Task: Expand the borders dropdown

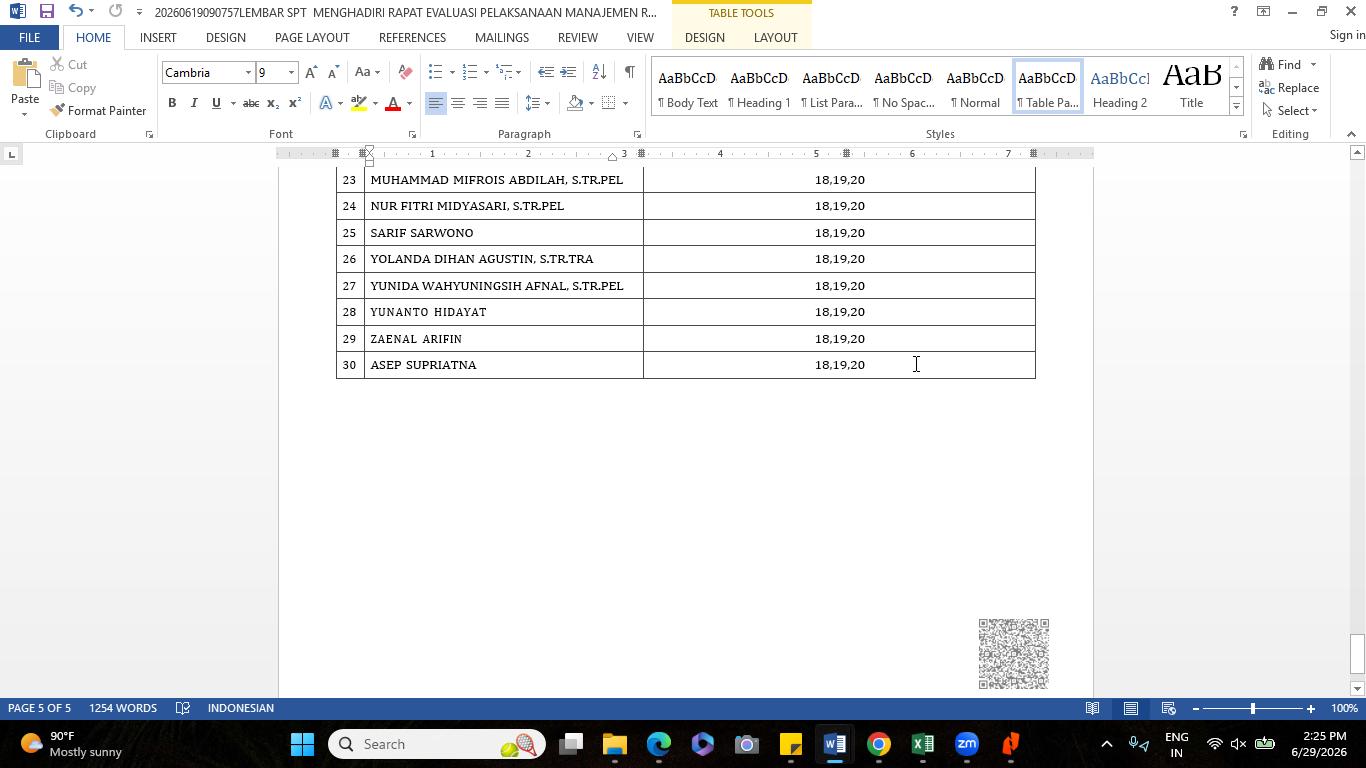Action: (625, 103)
